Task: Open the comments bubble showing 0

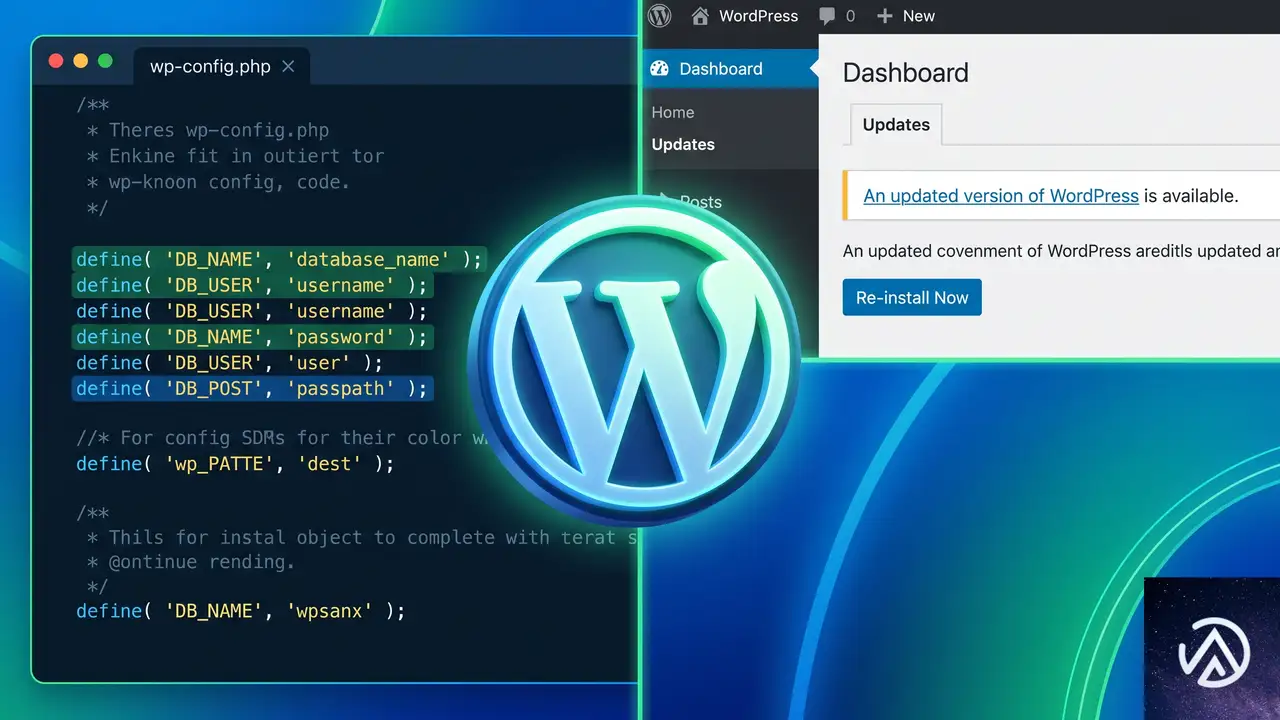Action: pos(836,16)
